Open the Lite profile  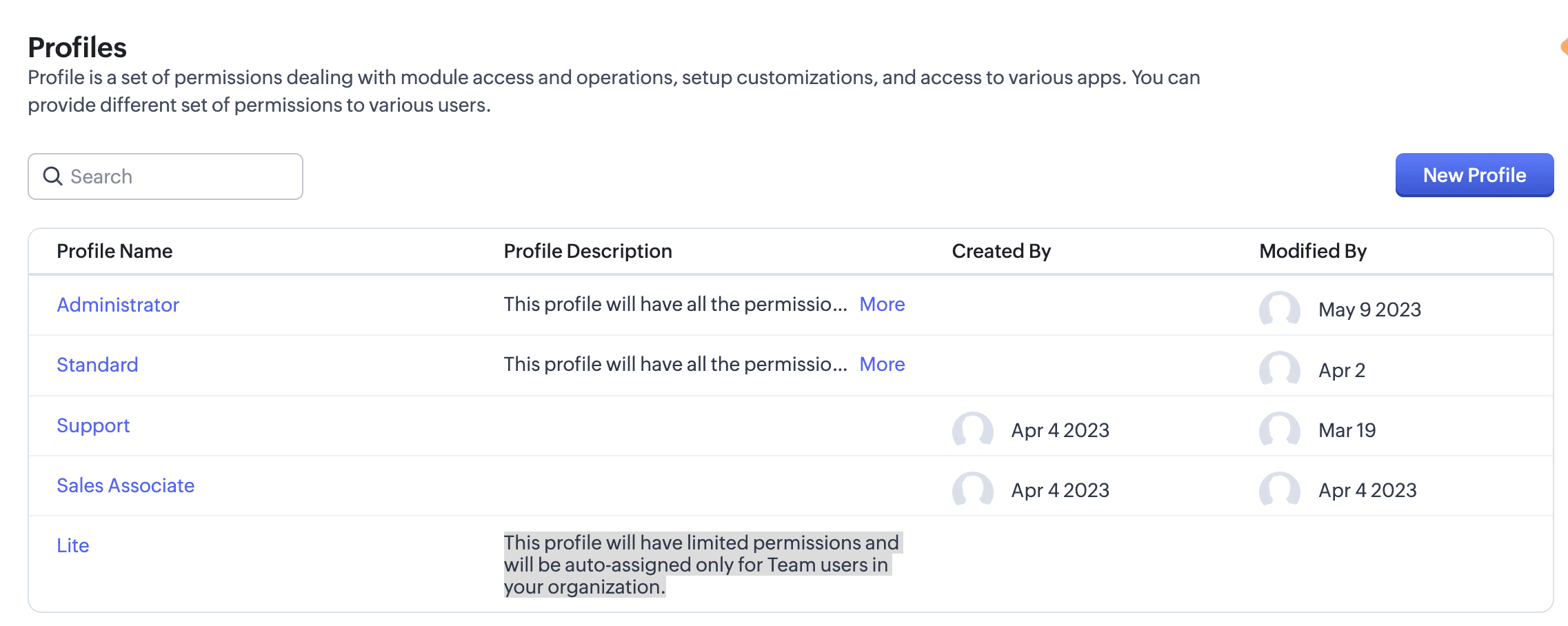[73, 545]
